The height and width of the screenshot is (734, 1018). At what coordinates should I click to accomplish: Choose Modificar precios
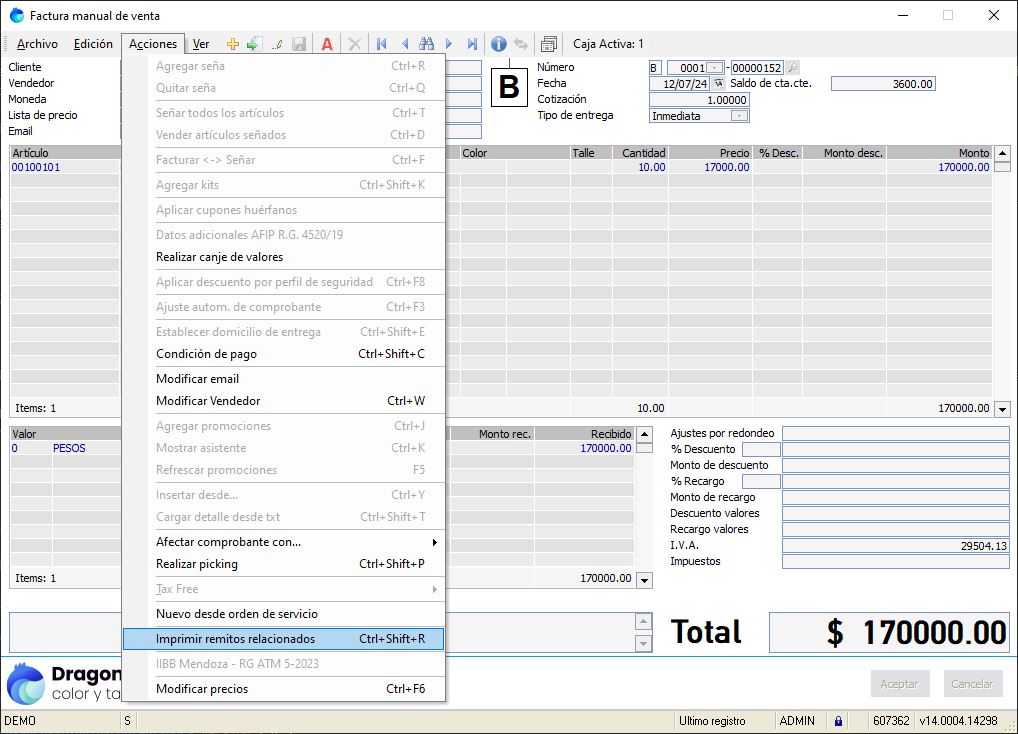[284, 689]
